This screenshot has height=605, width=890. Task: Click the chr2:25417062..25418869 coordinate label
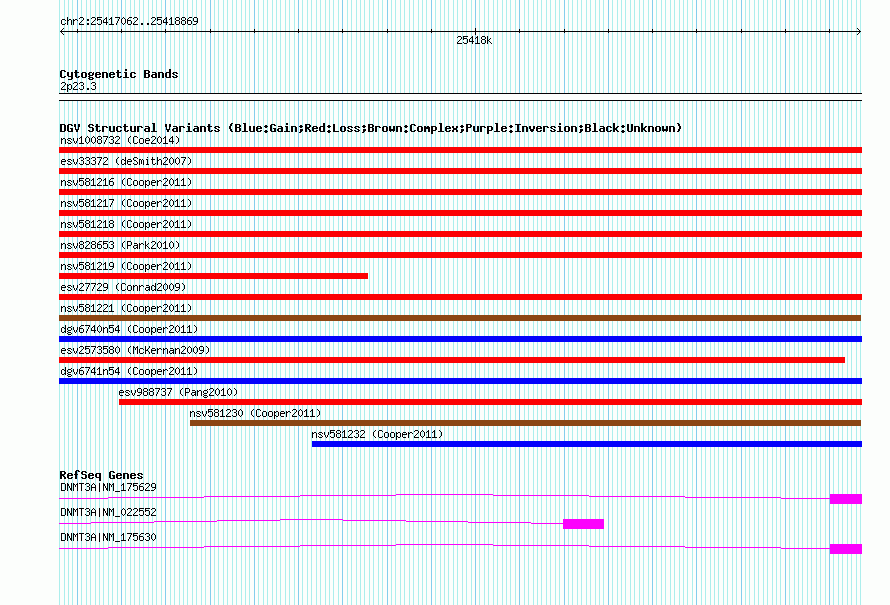[129, 21]
